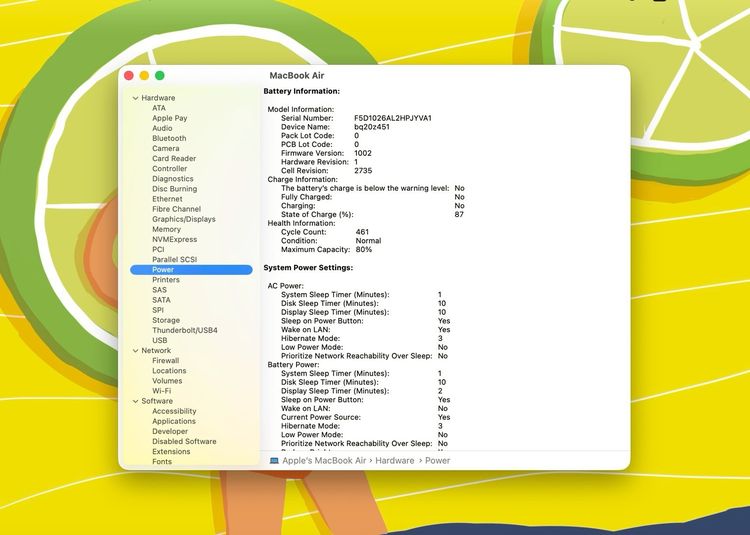
Task: Click the State of Charge value 87
Action: click(x=459, y=215)
